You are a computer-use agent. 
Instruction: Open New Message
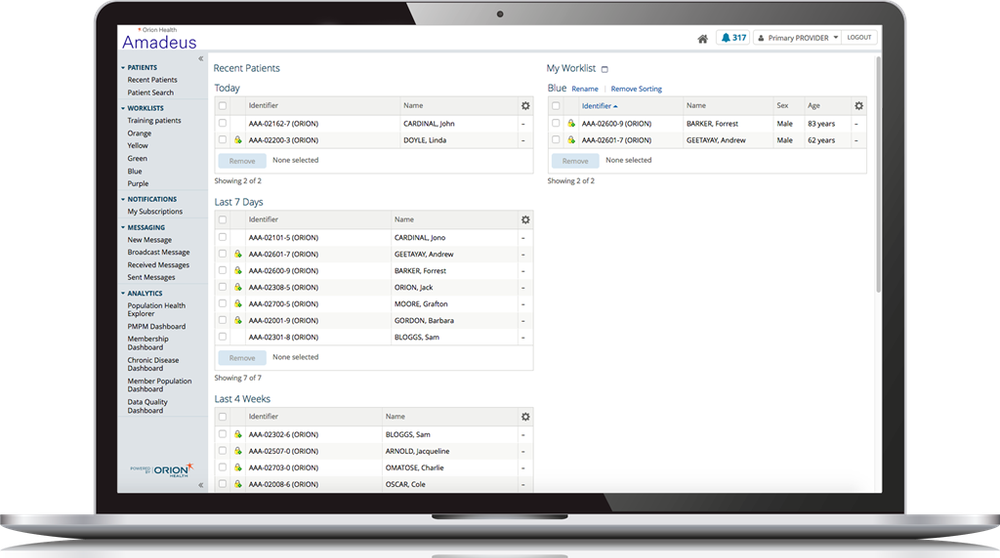149,240
